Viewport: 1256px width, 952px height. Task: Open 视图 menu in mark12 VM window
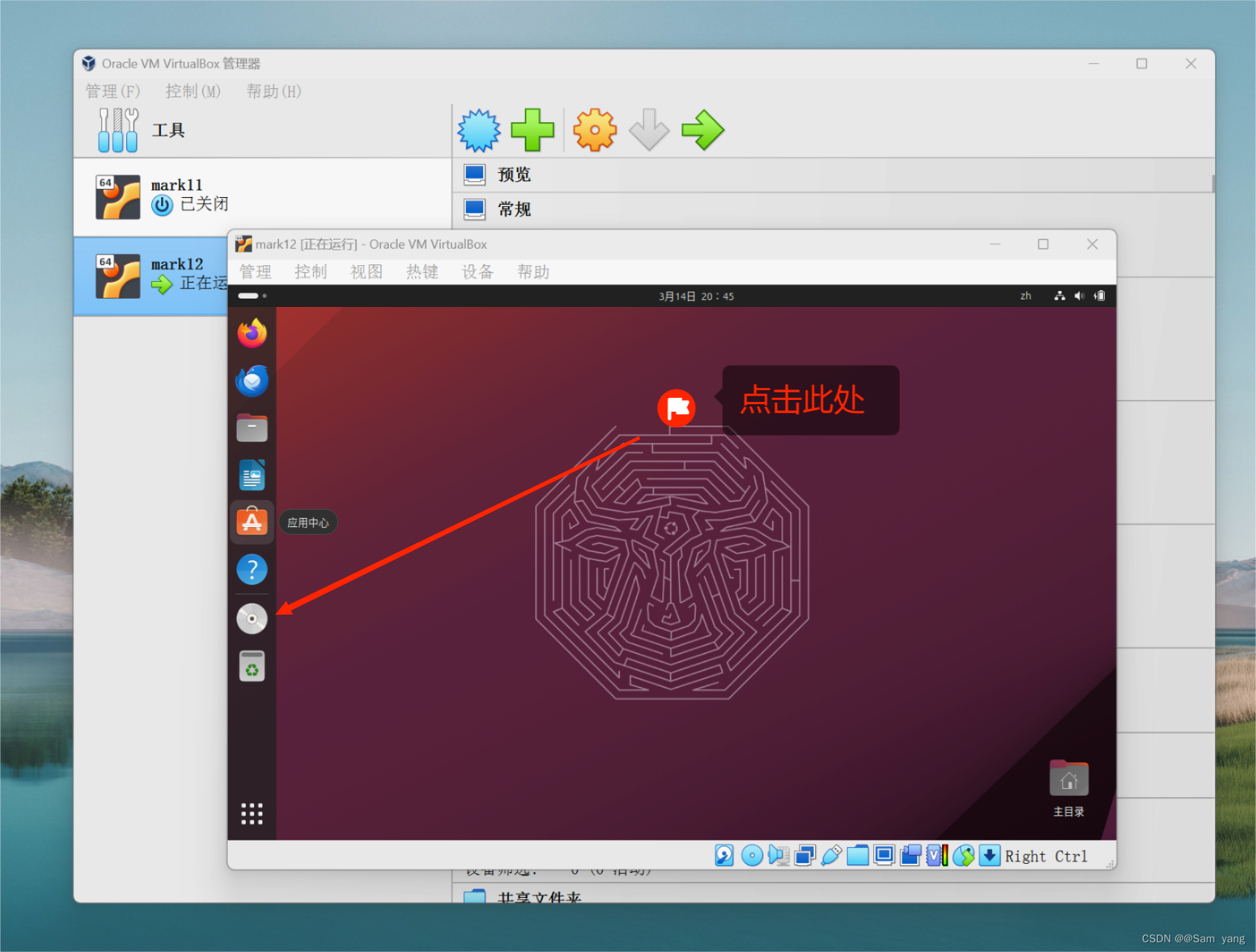[367, 272]
